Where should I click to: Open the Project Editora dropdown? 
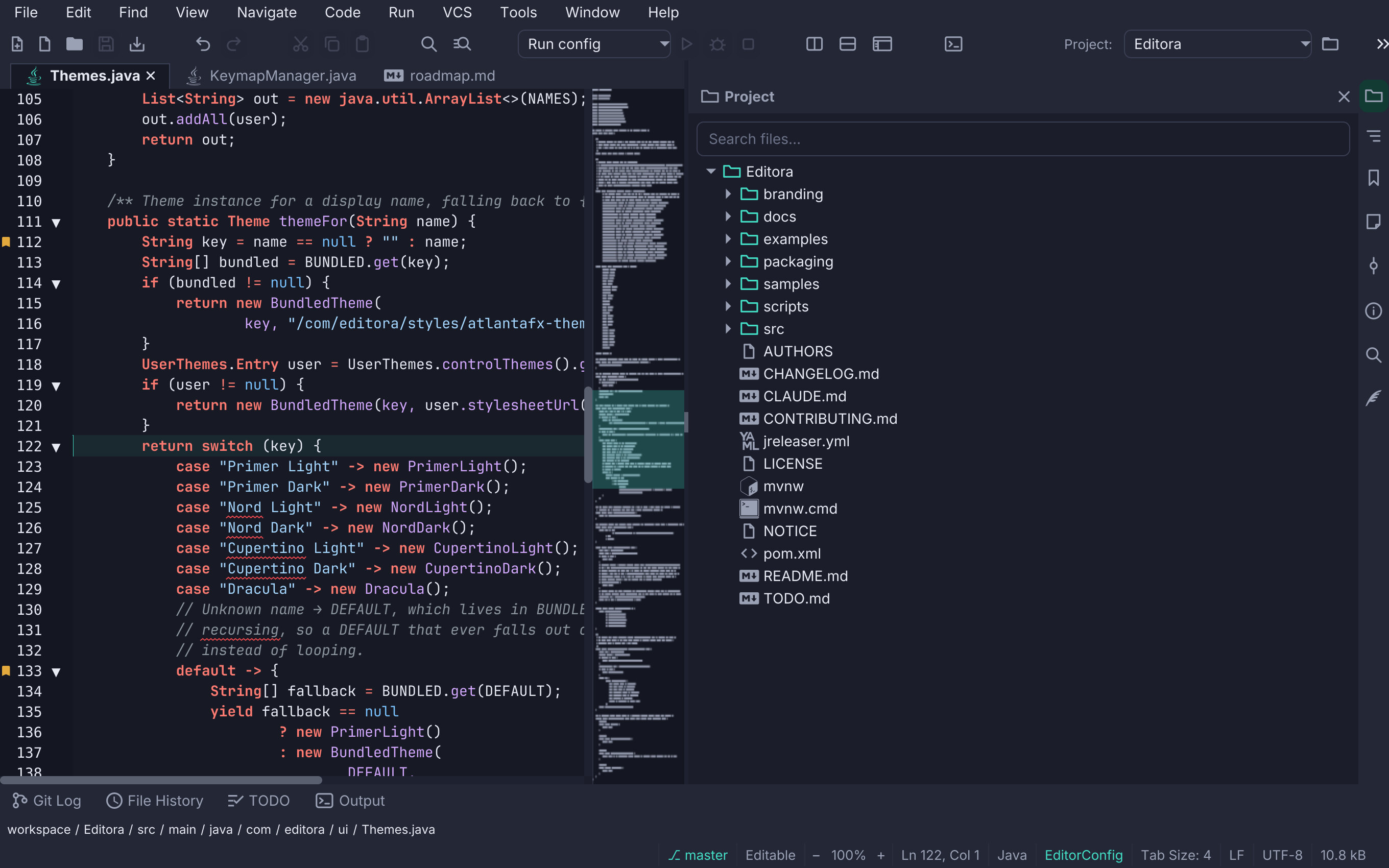(1217, 44)
